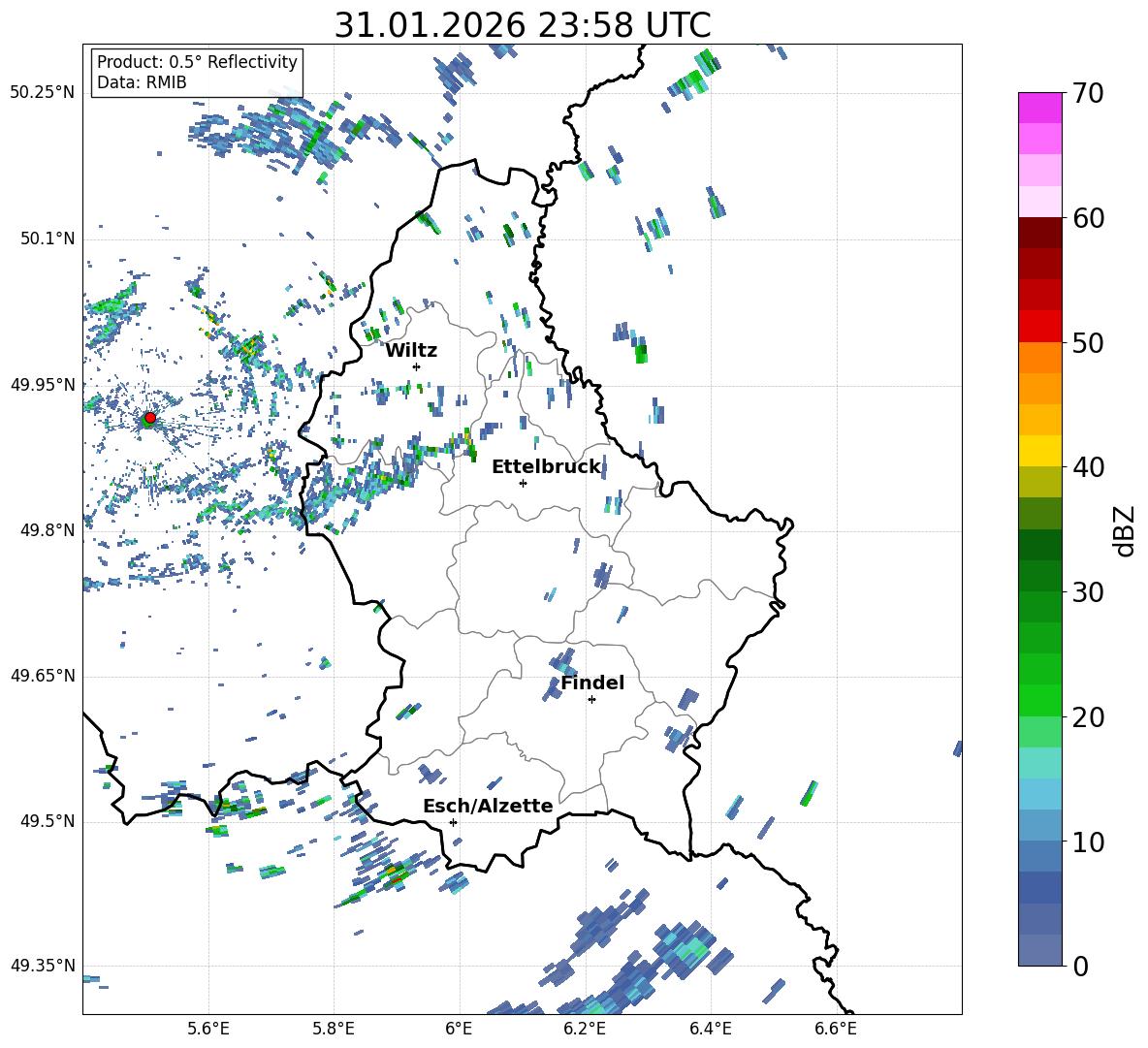Click the dBZ colorbar axis label

click(1124, 531)
